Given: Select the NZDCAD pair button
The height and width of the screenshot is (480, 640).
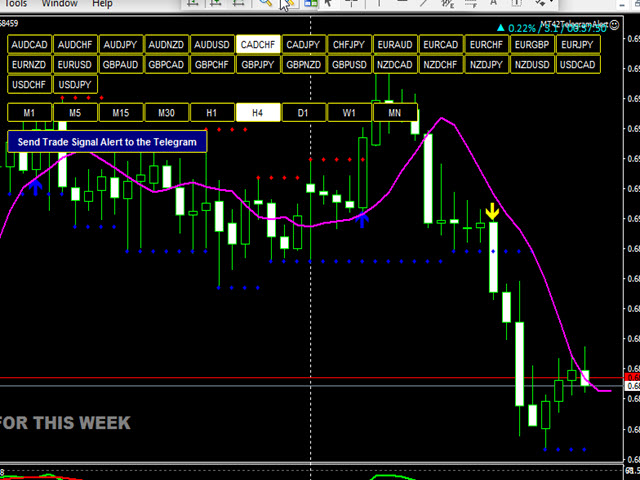Looking at the screenshot, I should (395, 64).
